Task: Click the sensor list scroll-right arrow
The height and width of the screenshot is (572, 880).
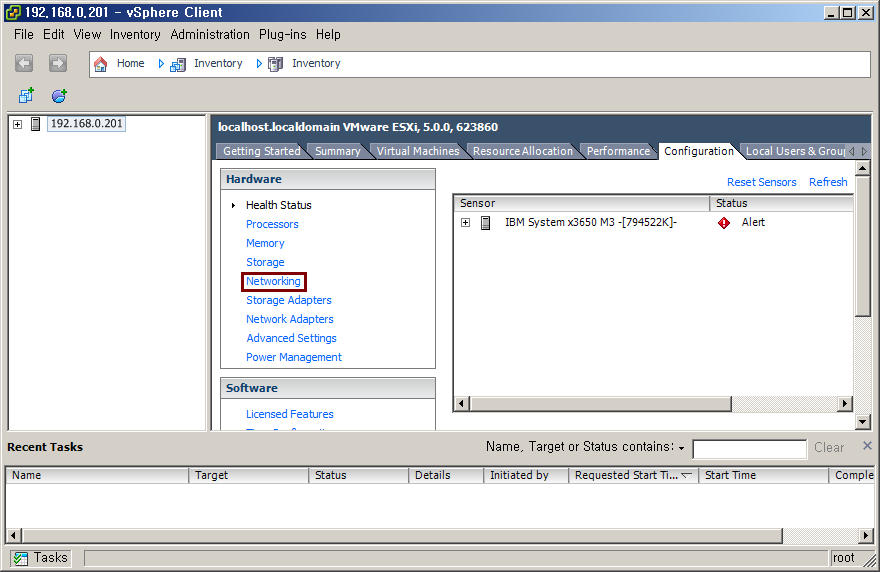Action: click(x=845, y=404)
